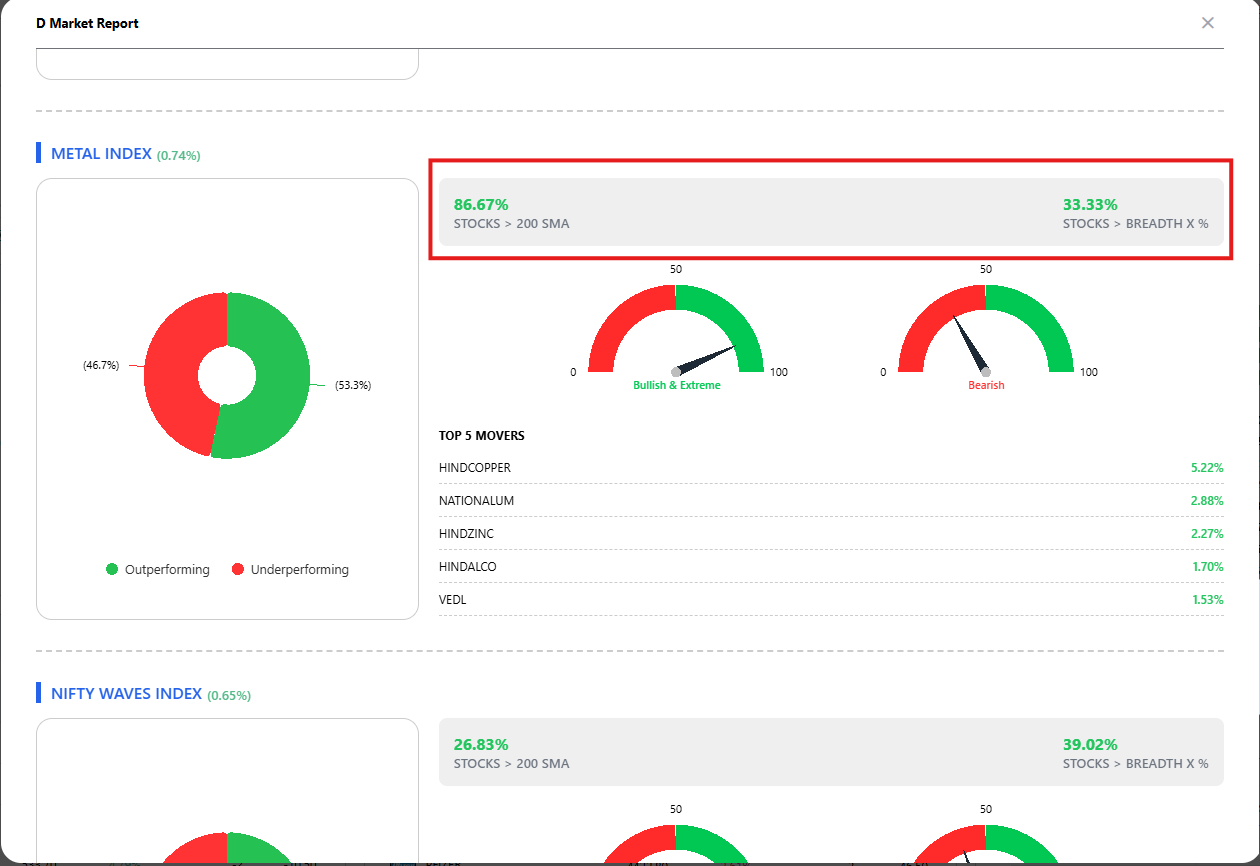The width and height of the screenshot is (1260, 866).
Task: Click the Bullish & Extreme gauge
Action: [676, 330]
